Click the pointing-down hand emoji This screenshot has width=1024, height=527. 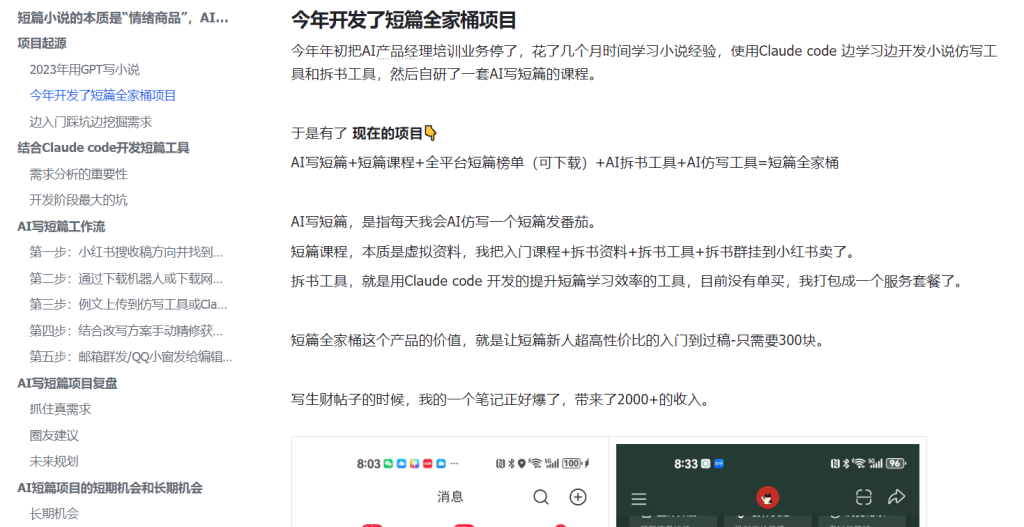click(x=430, y=133)
